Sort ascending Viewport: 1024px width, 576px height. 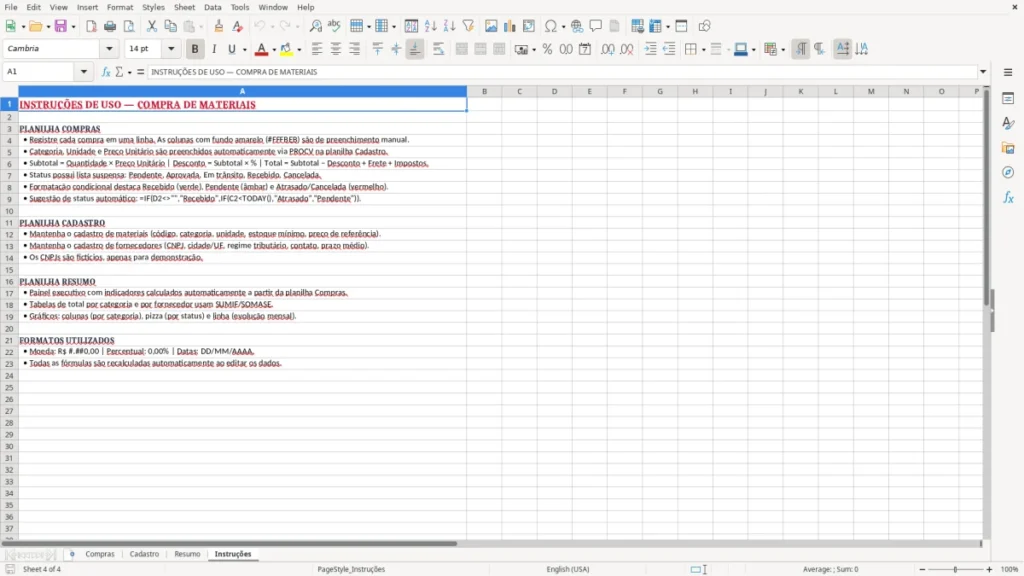(x=430, y=26)
